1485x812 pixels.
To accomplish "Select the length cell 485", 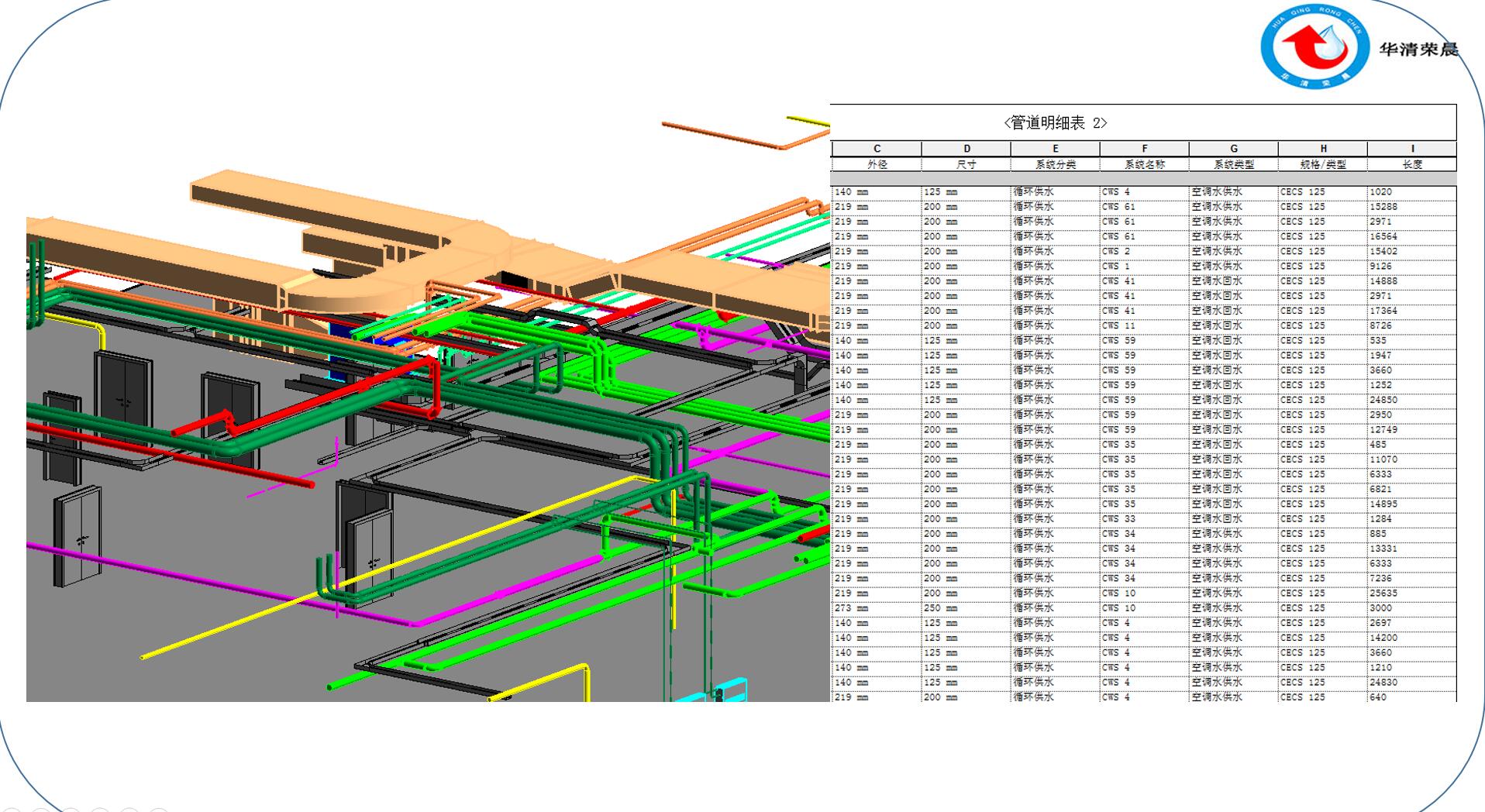I will coord(1412,445).
